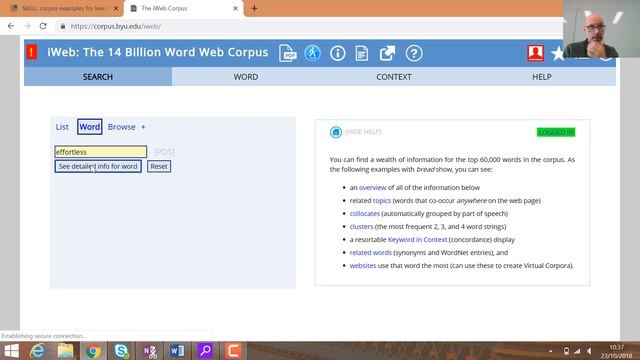Launch Internet Explorer from taskbar
This screenshot has width=640, height=360.
coord(37,351)
